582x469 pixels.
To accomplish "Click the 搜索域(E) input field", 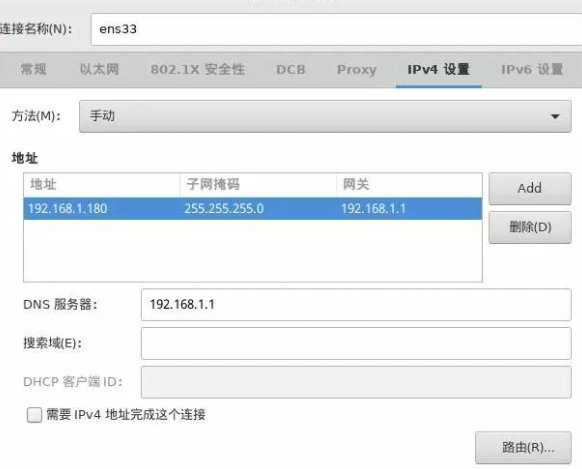I will (x=356, y=344).
